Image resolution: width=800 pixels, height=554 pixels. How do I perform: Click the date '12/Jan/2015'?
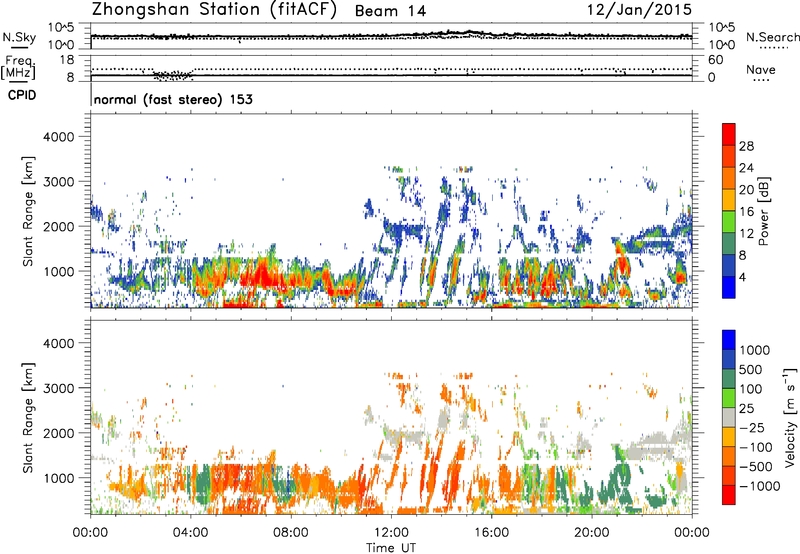(x=640, y=10)
